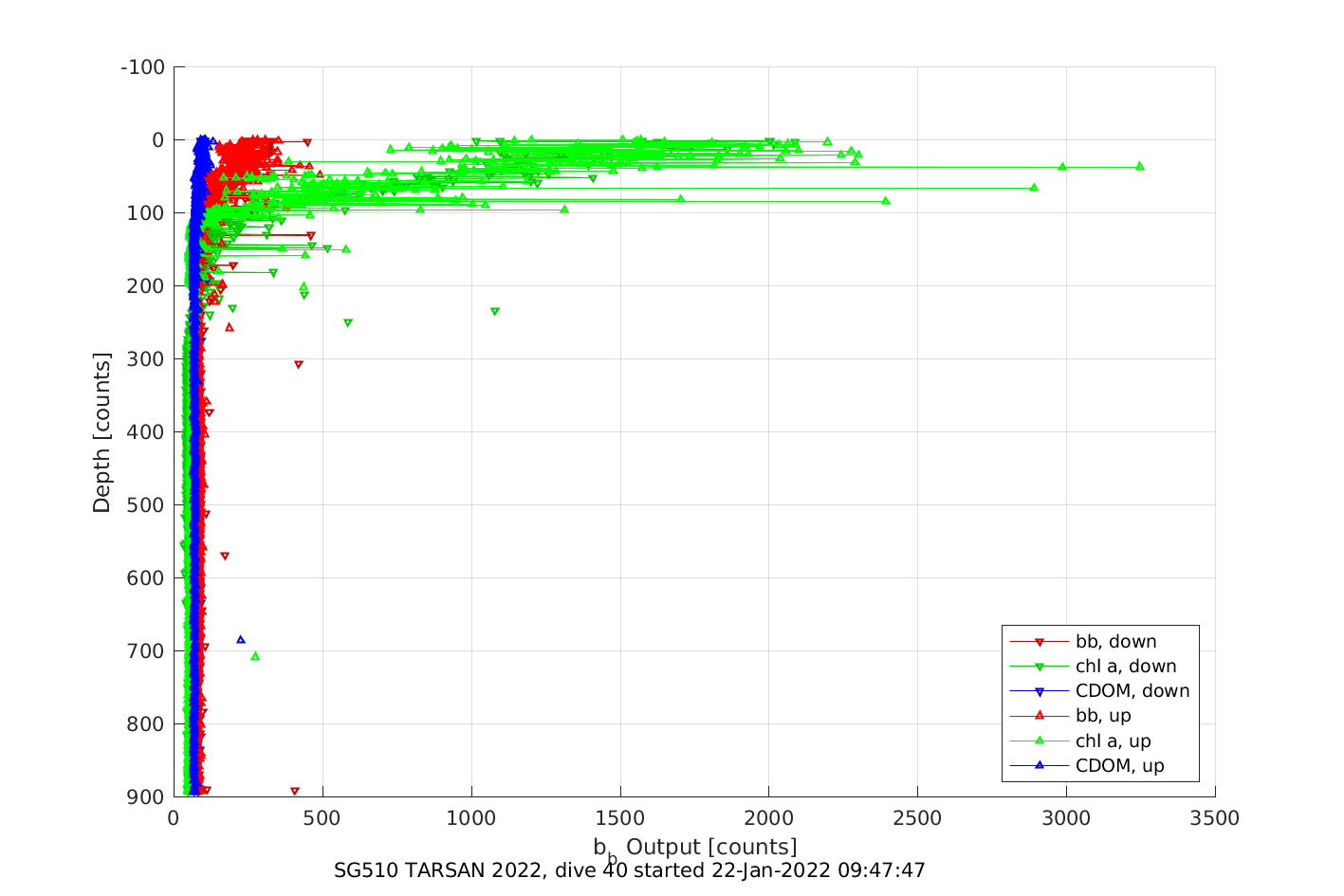The image size is (1344, 896).
Task: Click the red bb marker near depth 308
Action: click(x=299, y=365)
